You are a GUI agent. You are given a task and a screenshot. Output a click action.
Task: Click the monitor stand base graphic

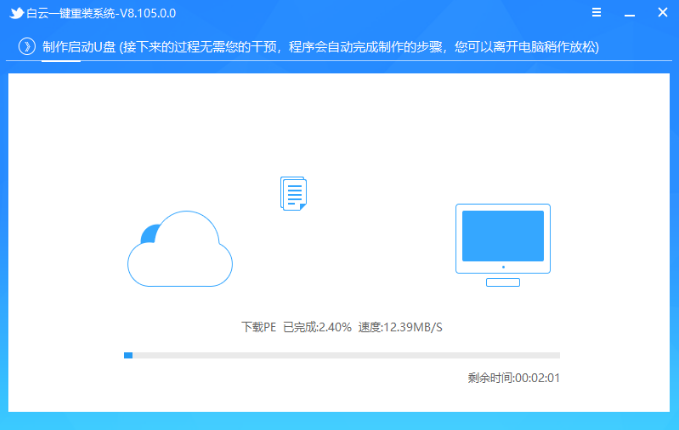pos(503,283)
